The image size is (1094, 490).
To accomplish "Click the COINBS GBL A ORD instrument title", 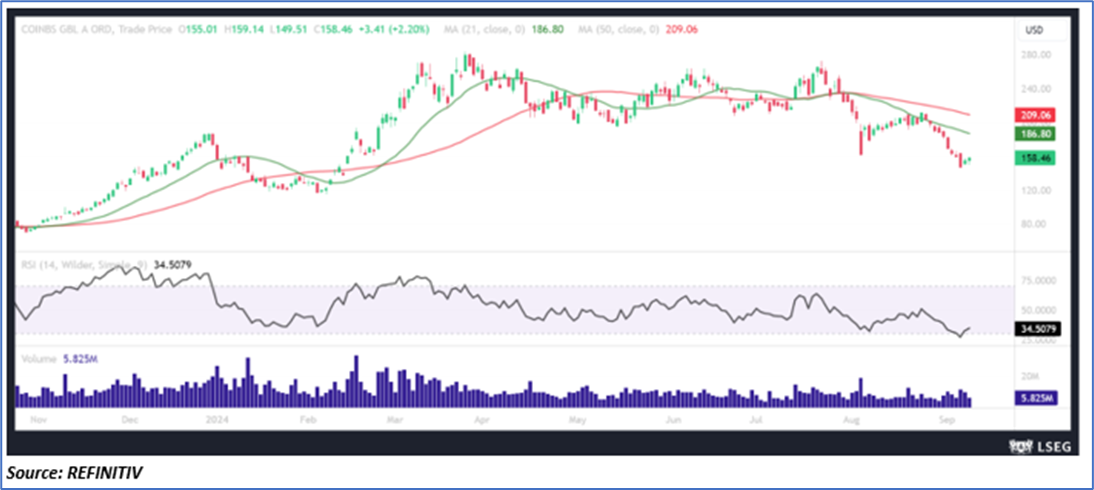I will (x=66, y=29).
